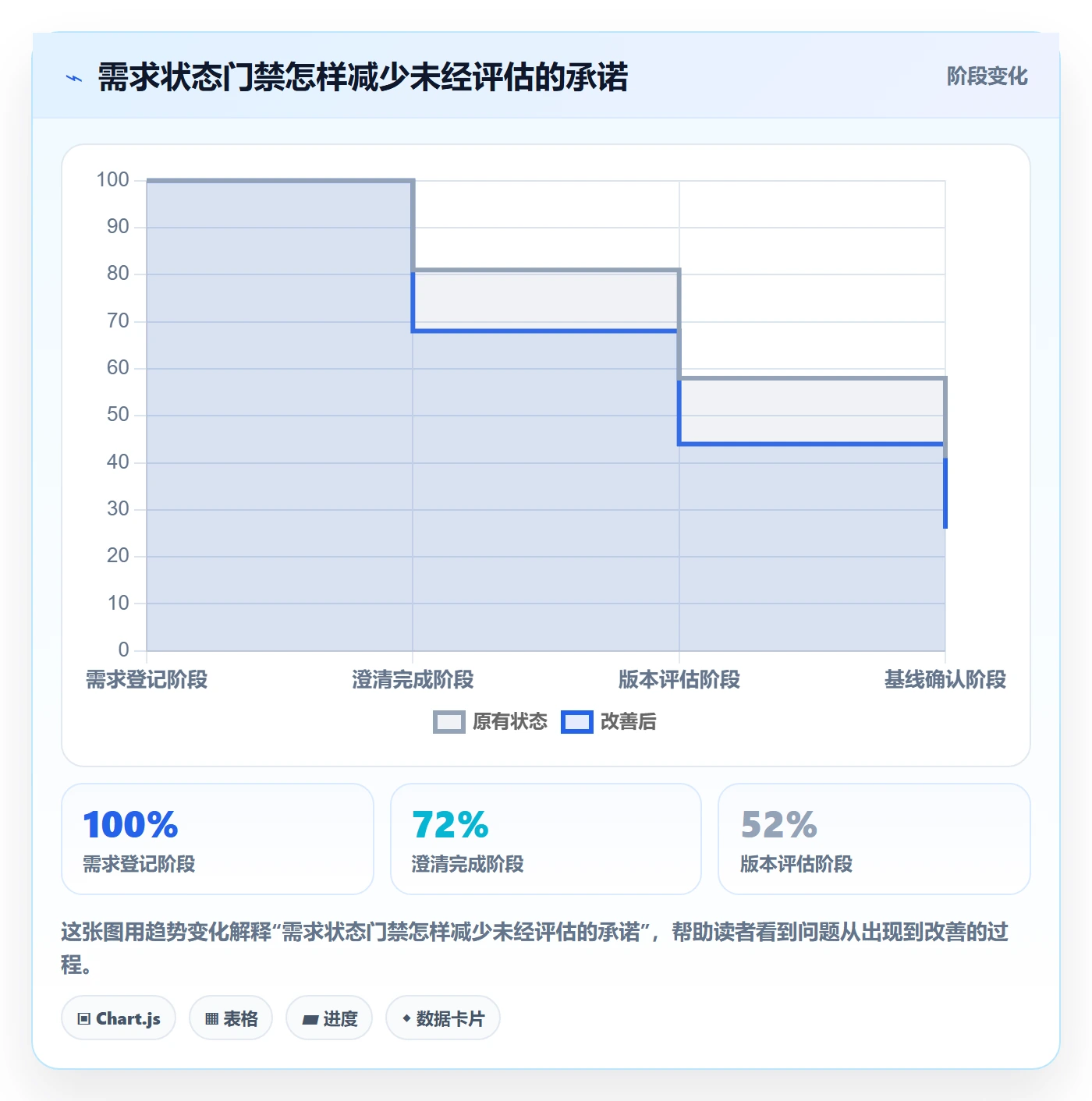Toggle the 原有状态 legend swatch

pyautogui.click(x=449, y=722)
